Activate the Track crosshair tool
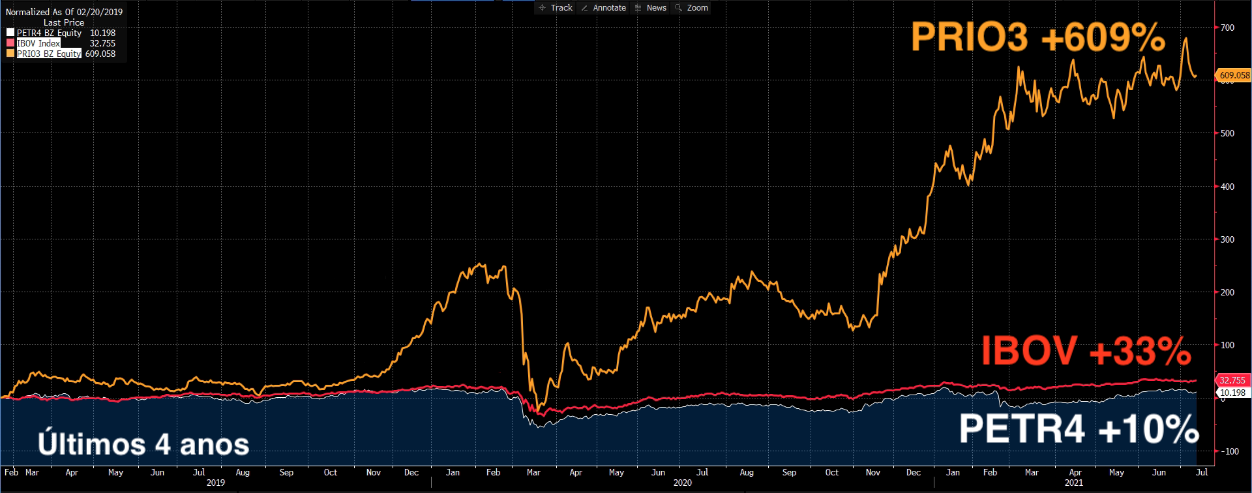Screen dimensions: 1252x493 pyautogui.click(x=555, y=7)
